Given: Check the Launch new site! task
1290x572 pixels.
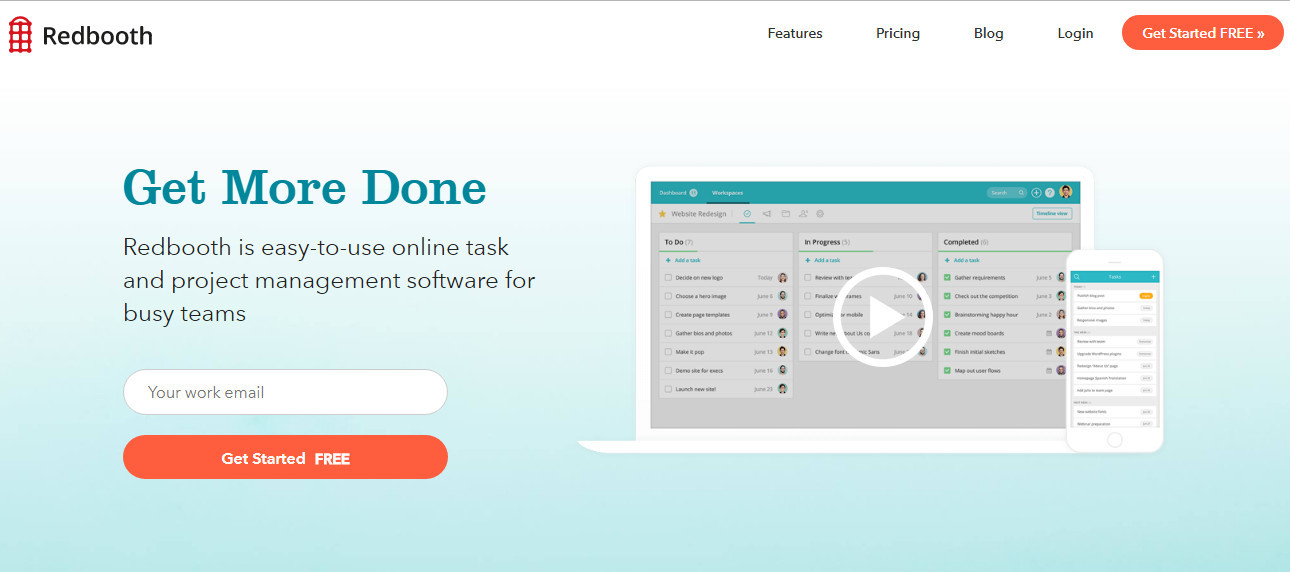Looking at the screenshot, I should [668, 389].
